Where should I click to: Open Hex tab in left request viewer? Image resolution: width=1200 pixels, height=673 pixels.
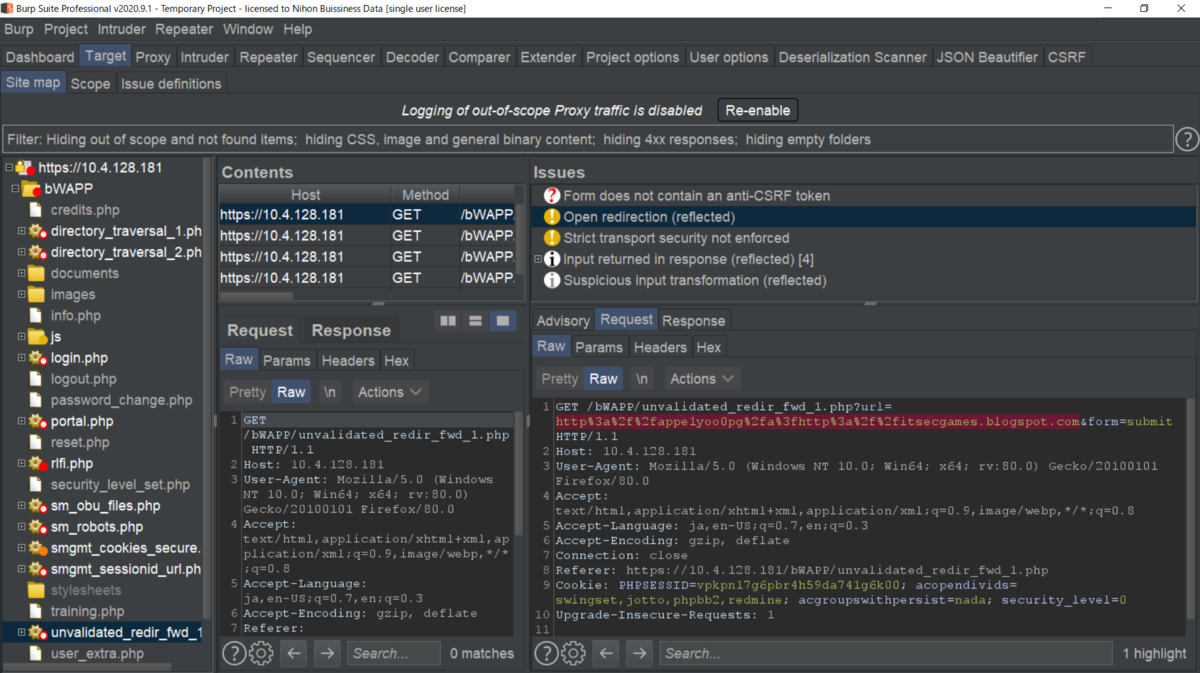pyautogui.click(x=396, y=360)
